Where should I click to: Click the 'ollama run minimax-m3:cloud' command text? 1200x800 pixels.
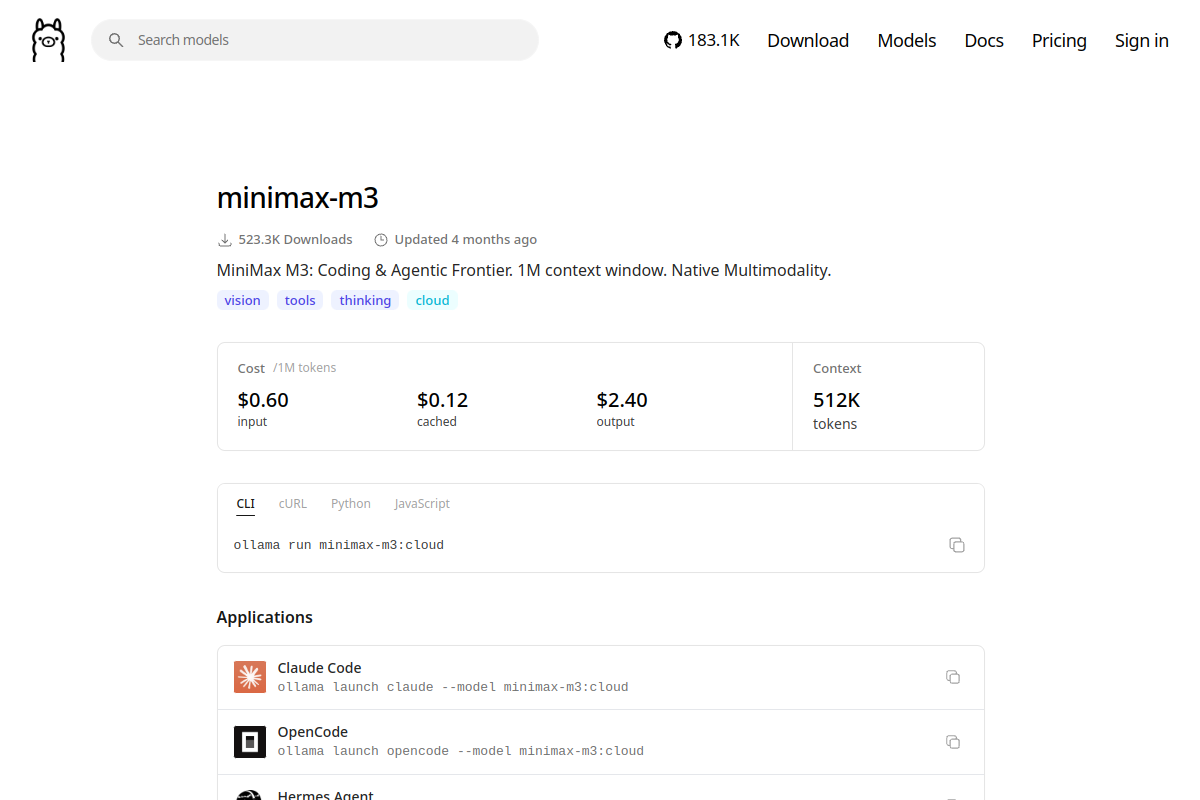[339, 545]
